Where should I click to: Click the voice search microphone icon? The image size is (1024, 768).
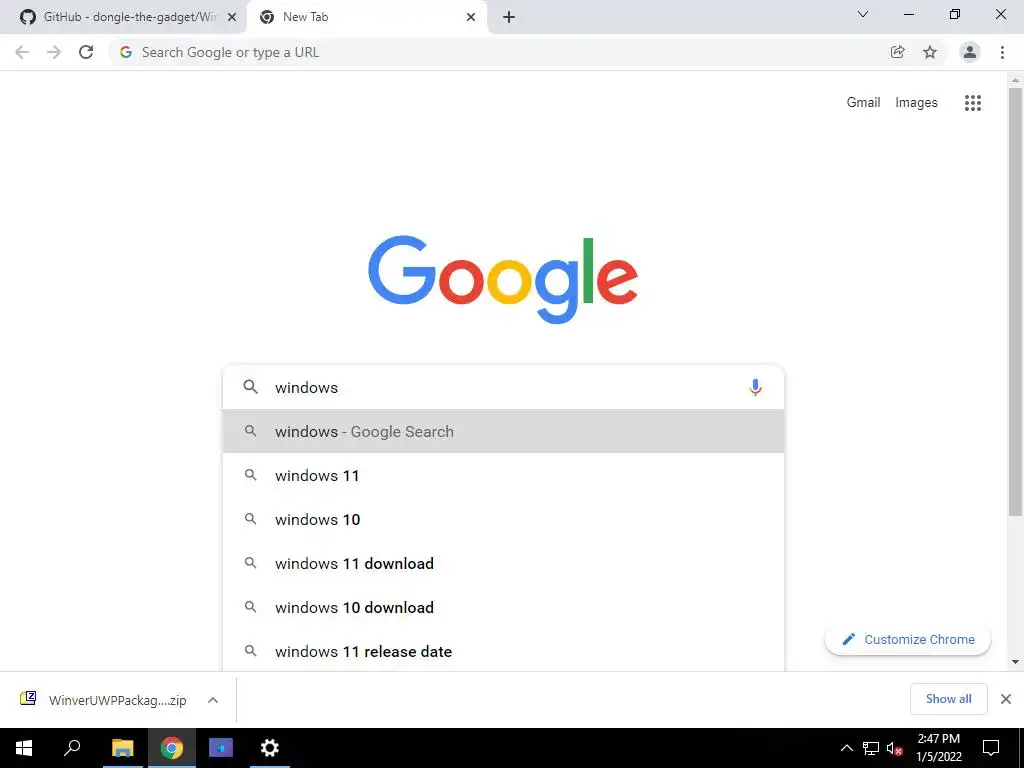click(x=755, y=387)
